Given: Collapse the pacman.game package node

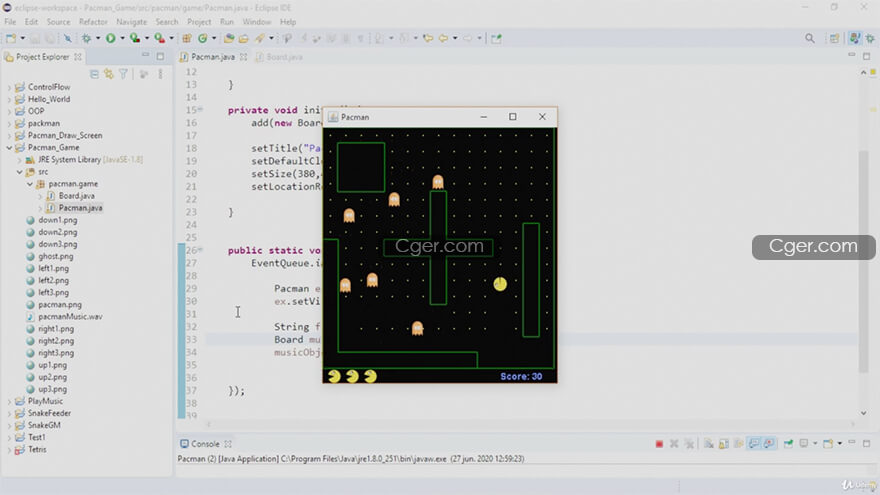Looking at the screenshot, I should (x=30, y=184).
